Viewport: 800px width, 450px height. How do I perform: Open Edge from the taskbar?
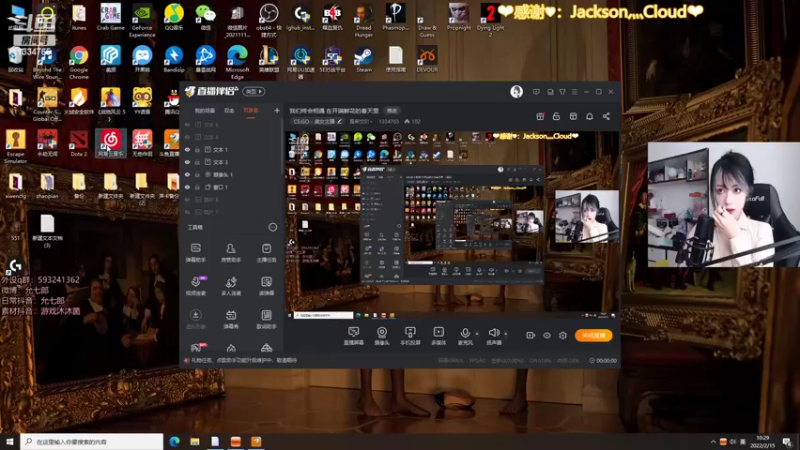pyautogui.click(x=174, y=441)
